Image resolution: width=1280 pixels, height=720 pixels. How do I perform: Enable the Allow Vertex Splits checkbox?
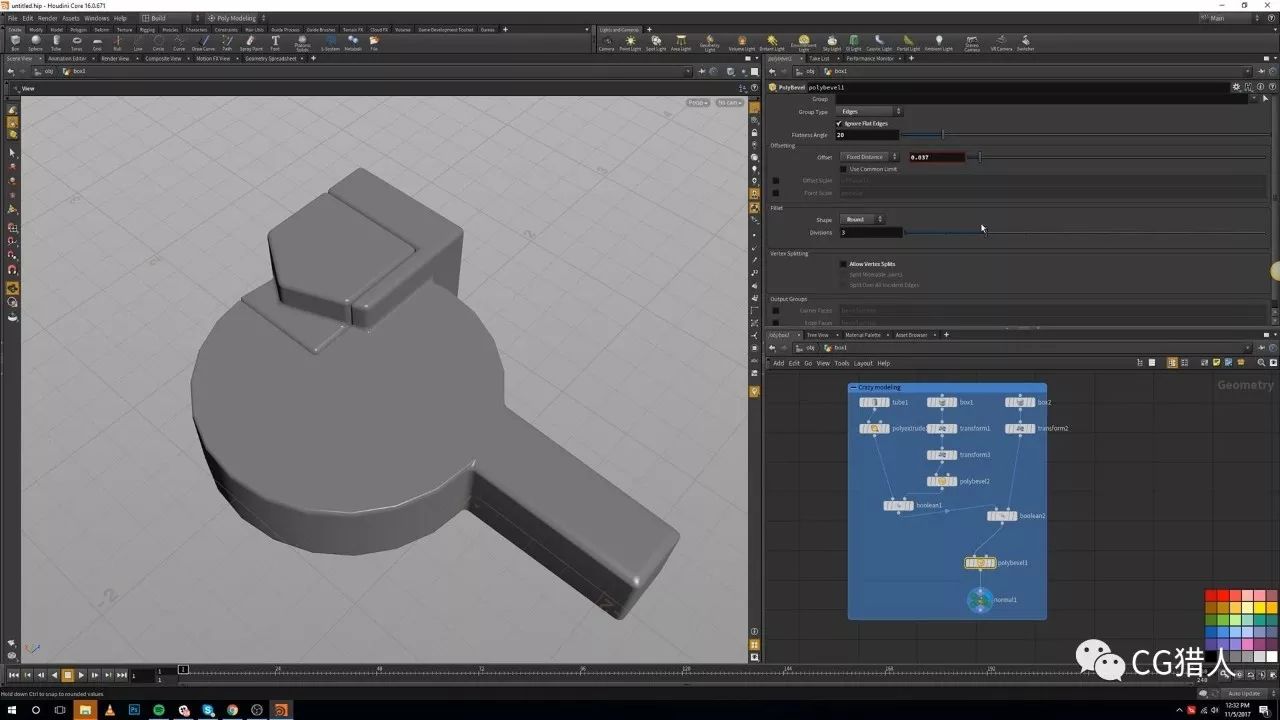[x=843, y=264]
